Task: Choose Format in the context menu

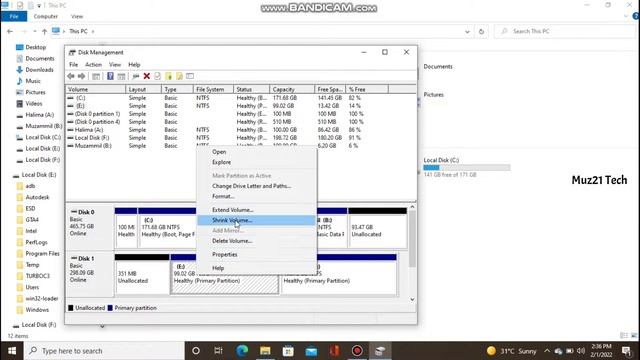Action: (x=256, y=196)
